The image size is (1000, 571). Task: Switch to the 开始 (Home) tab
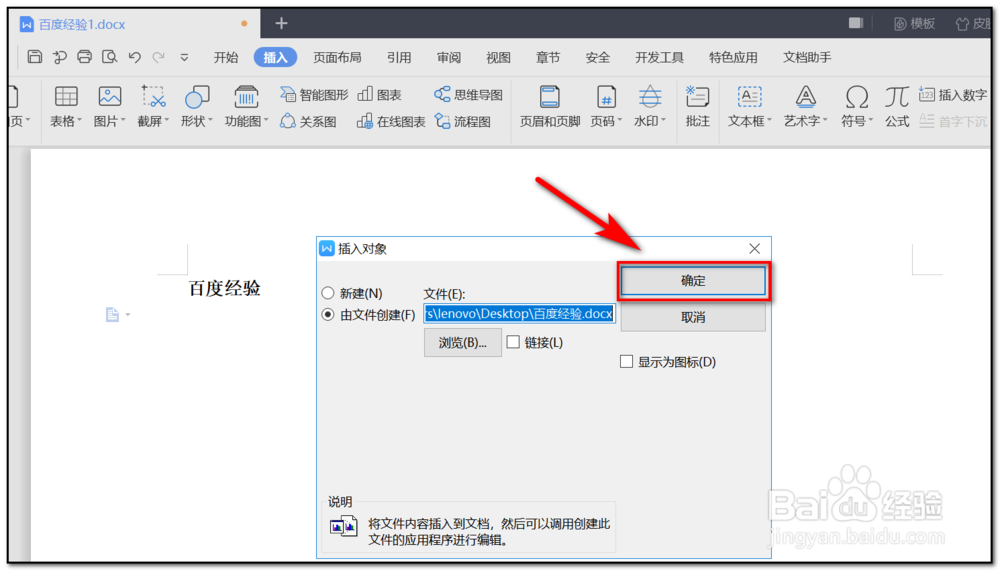(226, 57)
